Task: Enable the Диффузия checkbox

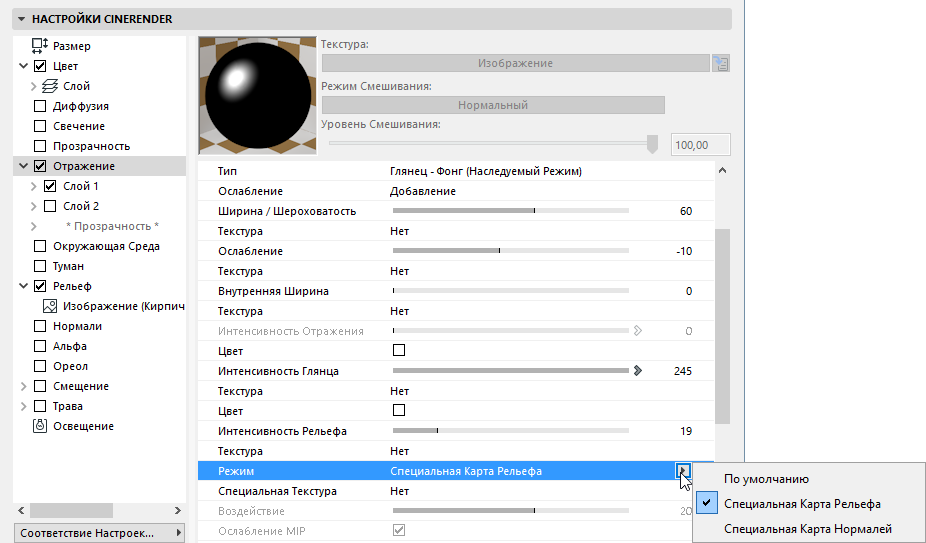Action: tap(40, 106)
